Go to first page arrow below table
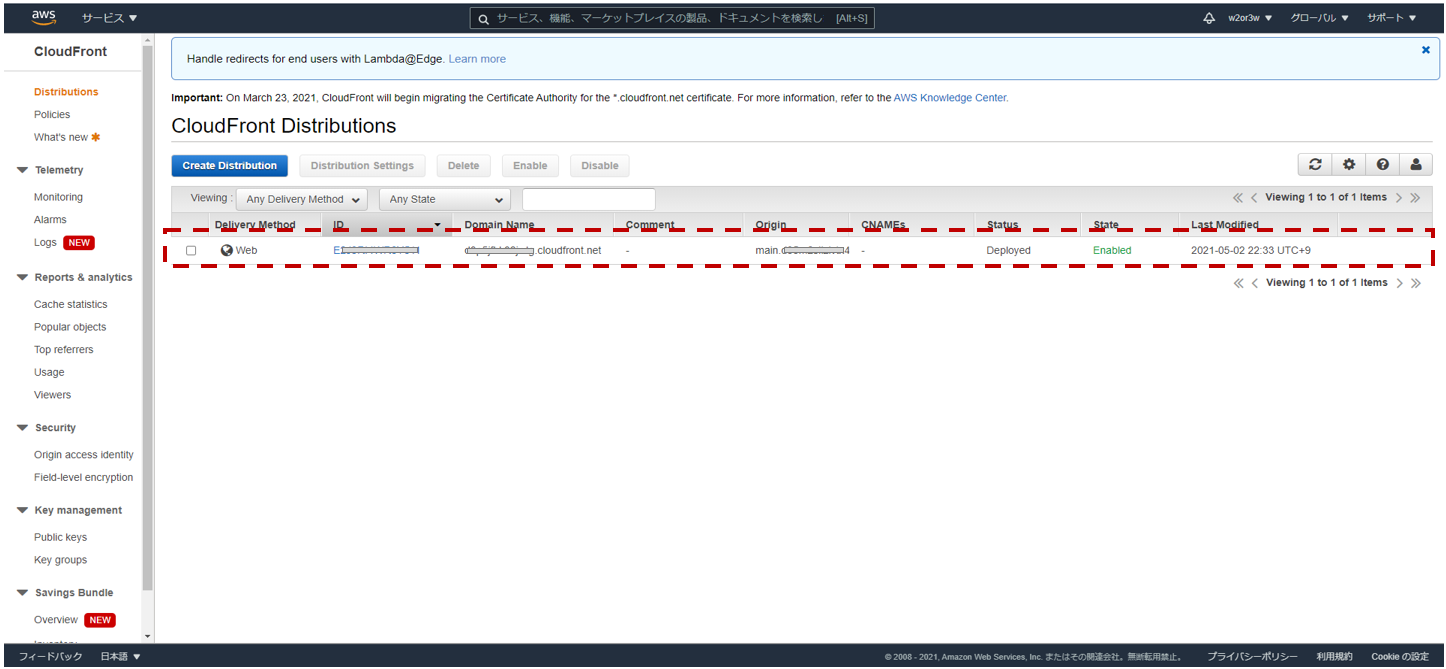1446x669 pixels. [1238, 283]
